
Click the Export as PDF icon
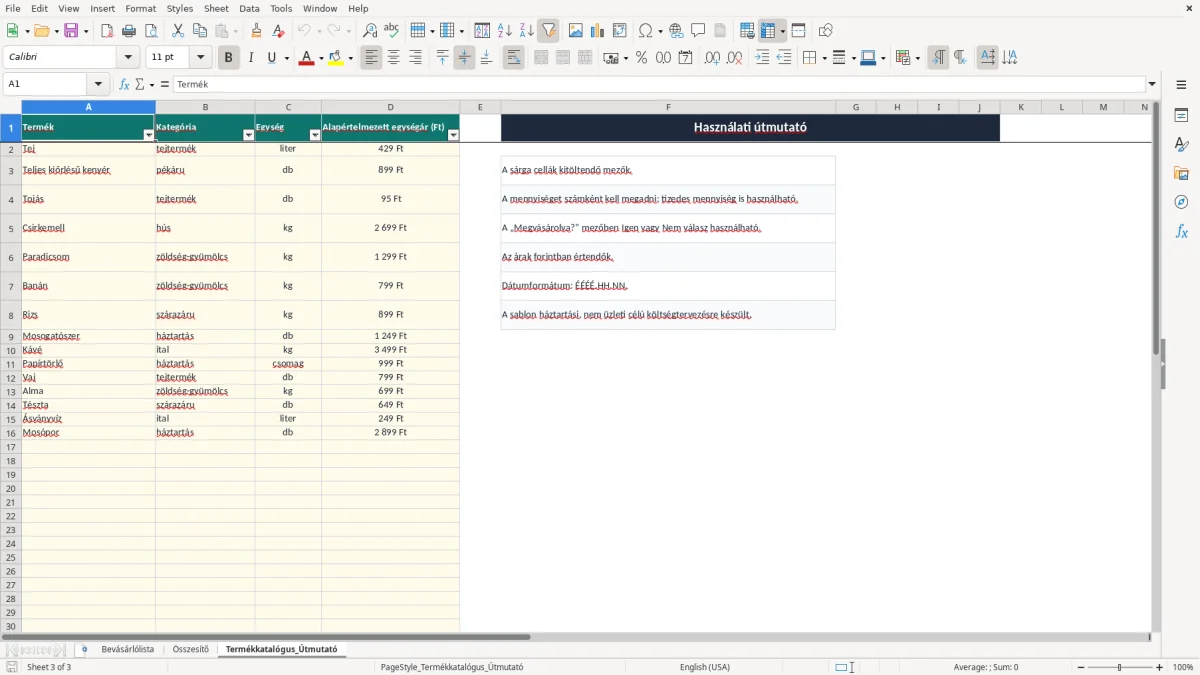point(107,31)
